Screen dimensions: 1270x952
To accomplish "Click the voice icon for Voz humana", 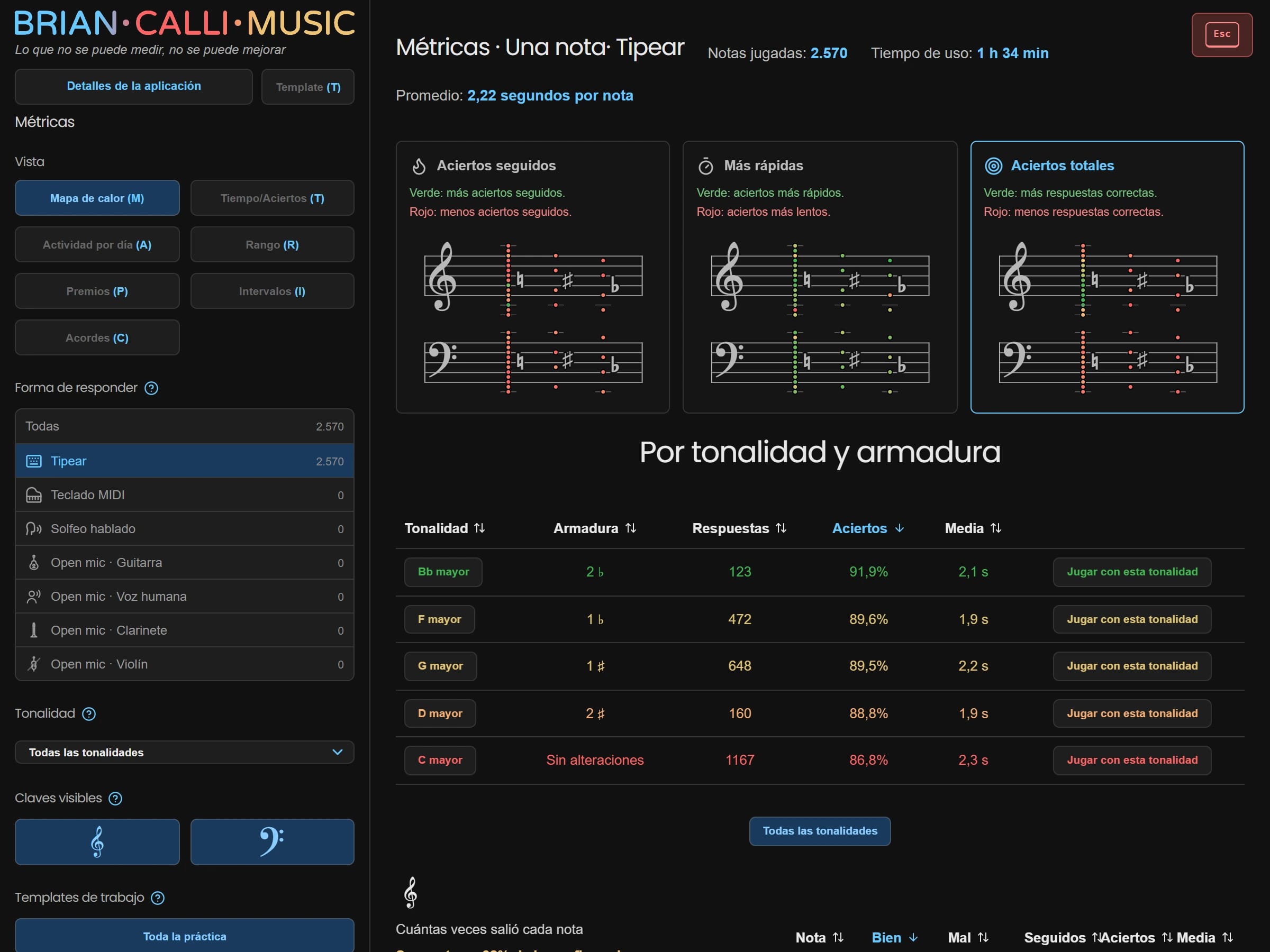I will pos(34,597).
